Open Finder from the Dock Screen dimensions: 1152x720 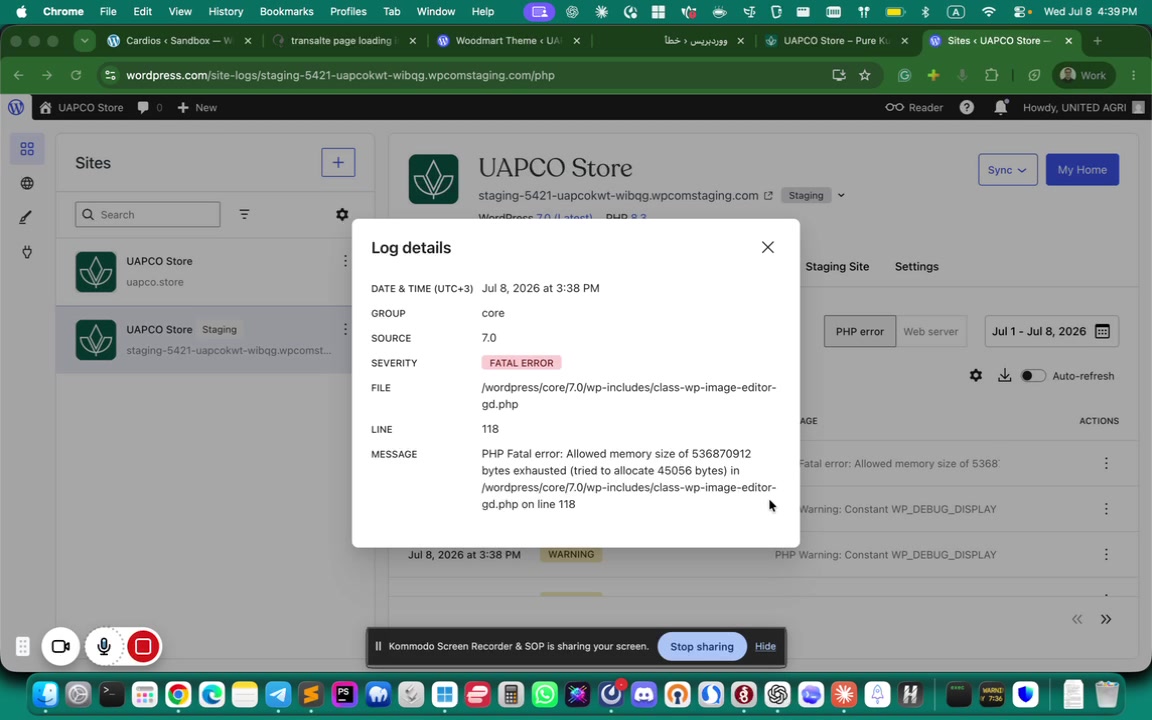(45, 694)
